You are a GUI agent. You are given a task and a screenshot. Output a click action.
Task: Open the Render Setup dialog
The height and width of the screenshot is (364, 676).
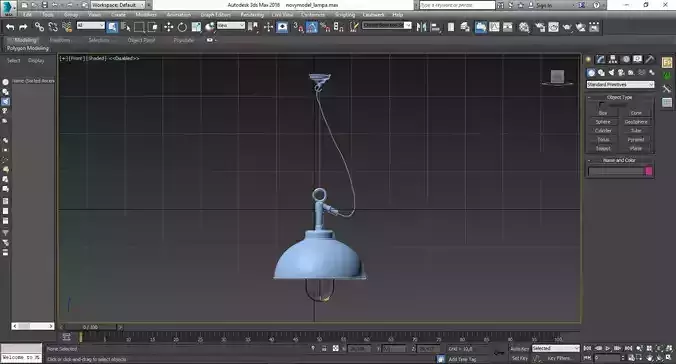(x=540, y=27)
